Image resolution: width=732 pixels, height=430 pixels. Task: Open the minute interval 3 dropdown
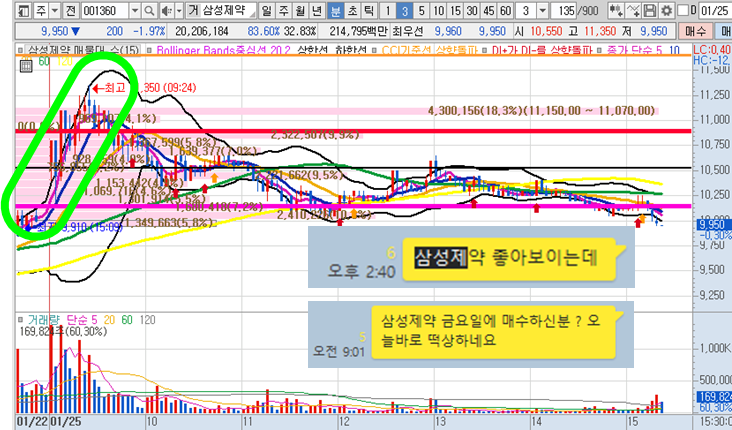[x=542, y=10]
